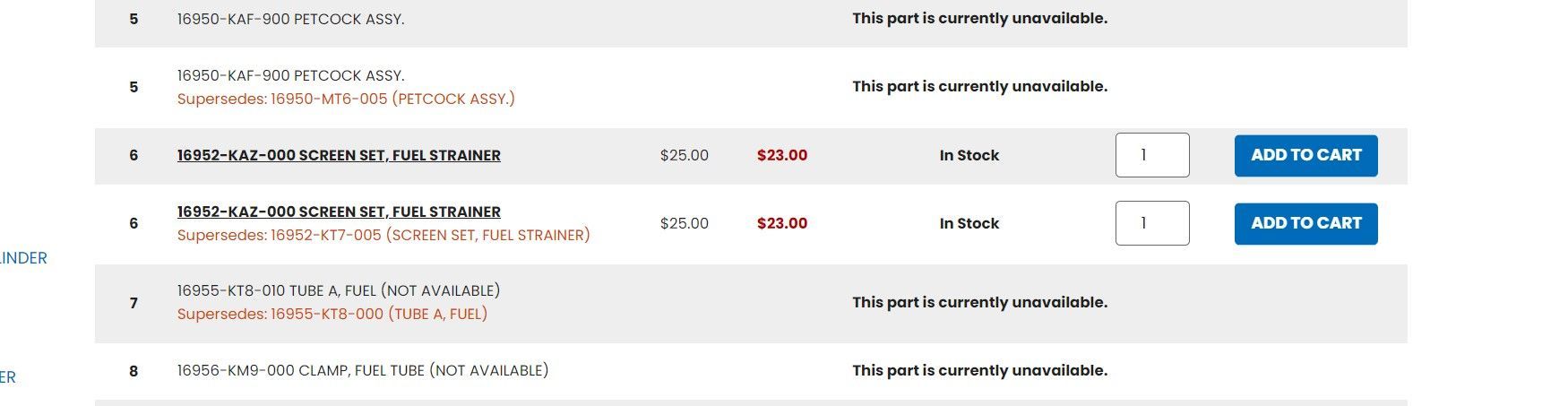Image resolution: width=1568 pixels, height=406 pixels.
Task: Select the 16956-KM9-000 CLAMP, FUEL TUBE entry
Action: [363, 370]
